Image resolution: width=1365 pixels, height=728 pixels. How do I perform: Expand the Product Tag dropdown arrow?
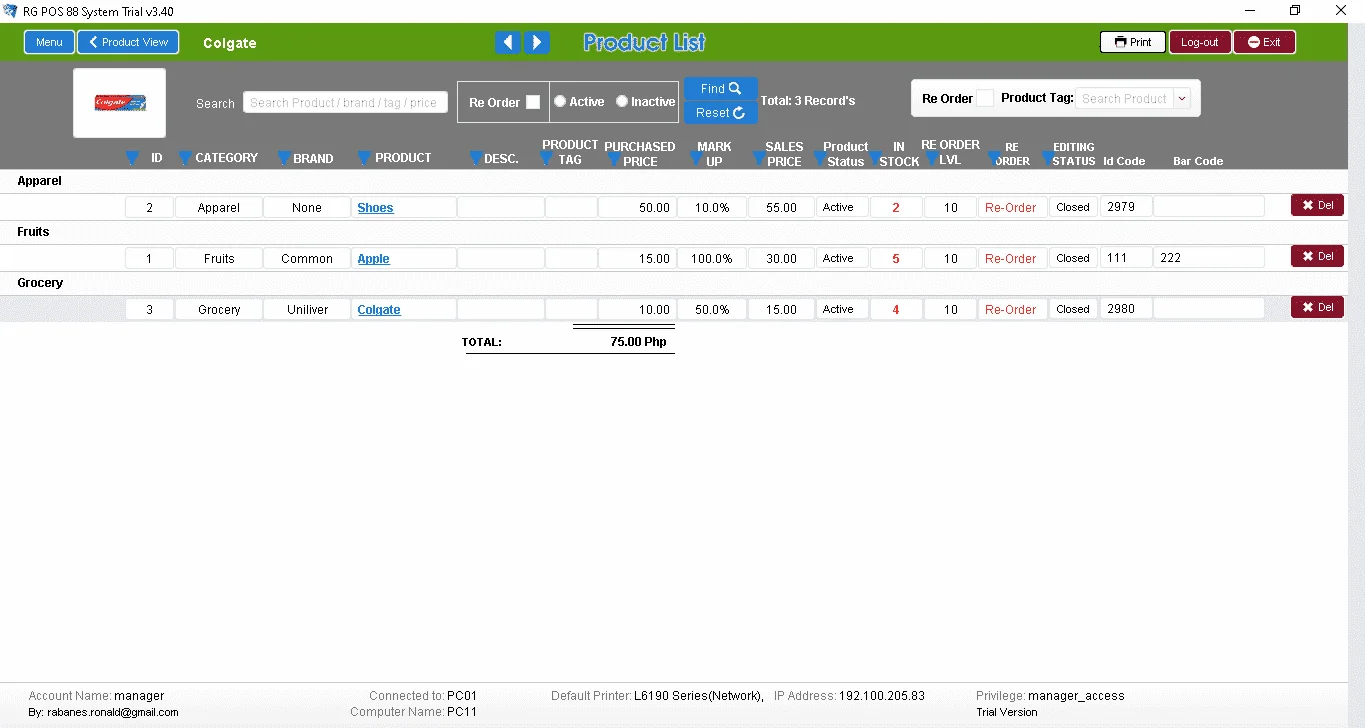1182,98
